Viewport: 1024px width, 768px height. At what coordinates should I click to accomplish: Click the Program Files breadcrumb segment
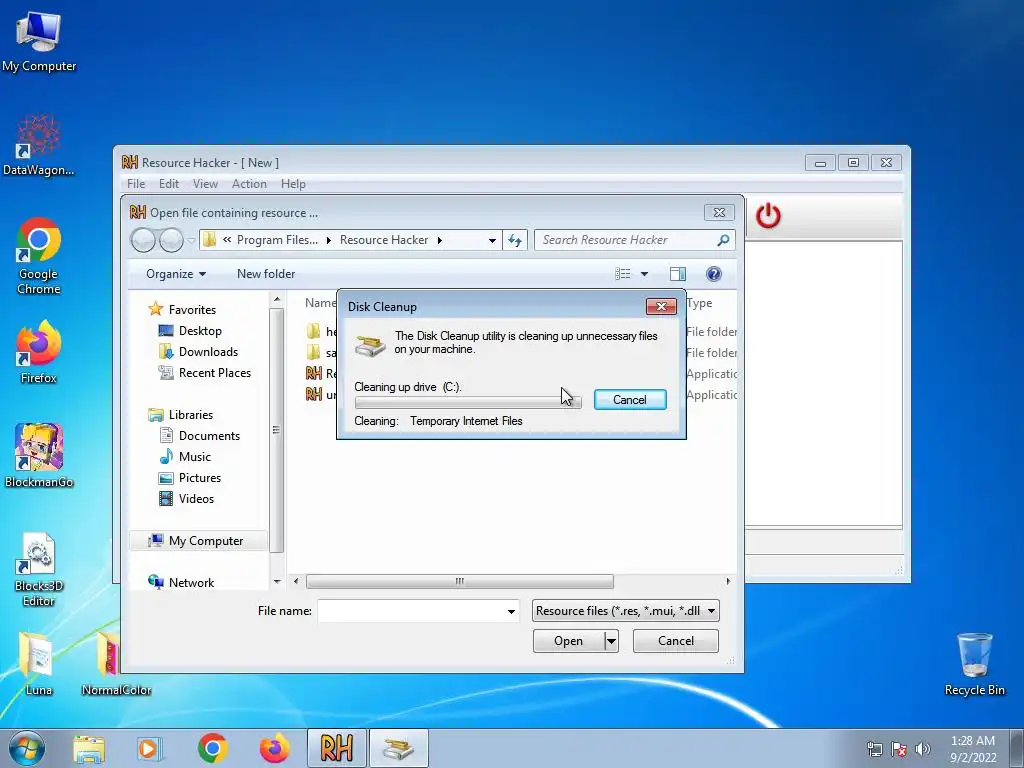tap(277, 240)
